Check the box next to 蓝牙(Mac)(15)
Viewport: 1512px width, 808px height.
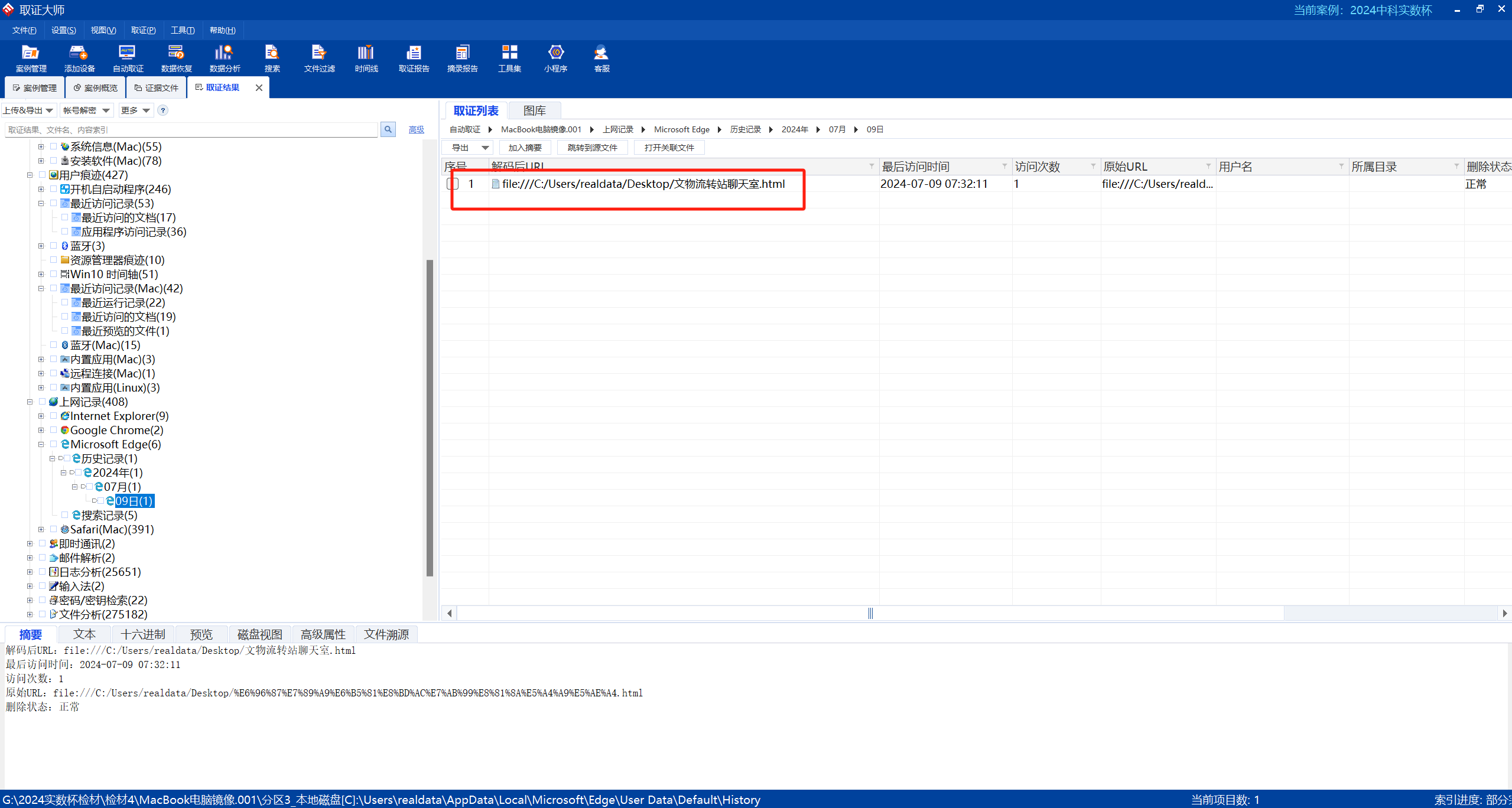(x=54, y=345)
